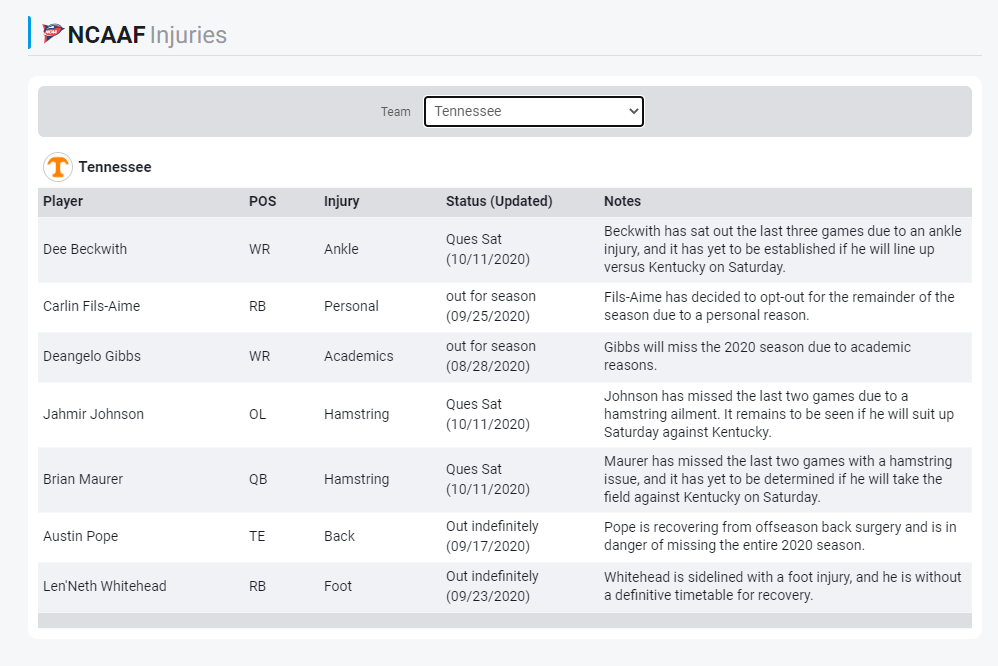The image size is (998, 666).
Task: Click the Pope back surgery note
Action: [780, 536]
